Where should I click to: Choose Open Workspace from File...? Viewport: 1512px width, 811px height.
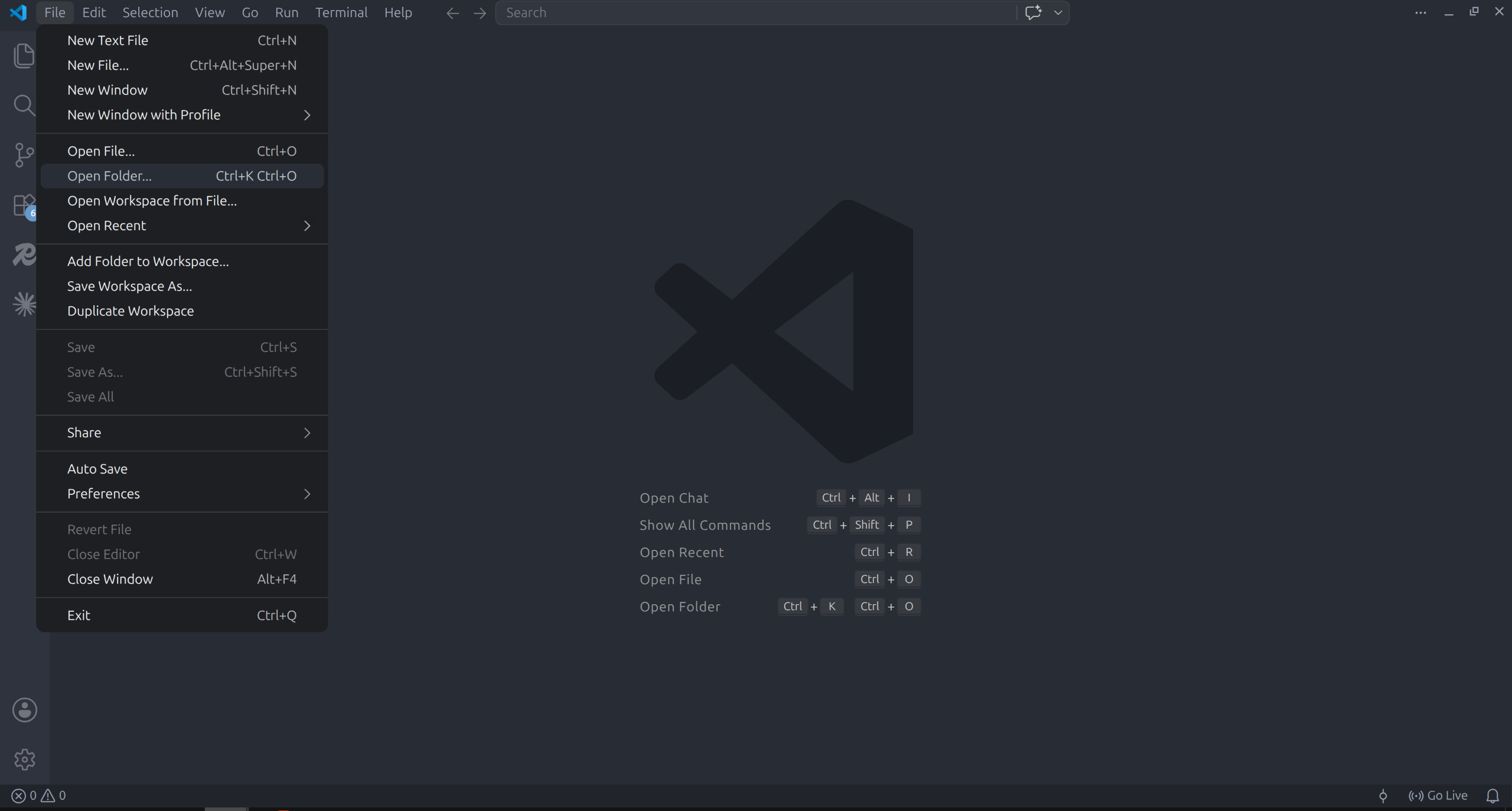click(182, 201)
